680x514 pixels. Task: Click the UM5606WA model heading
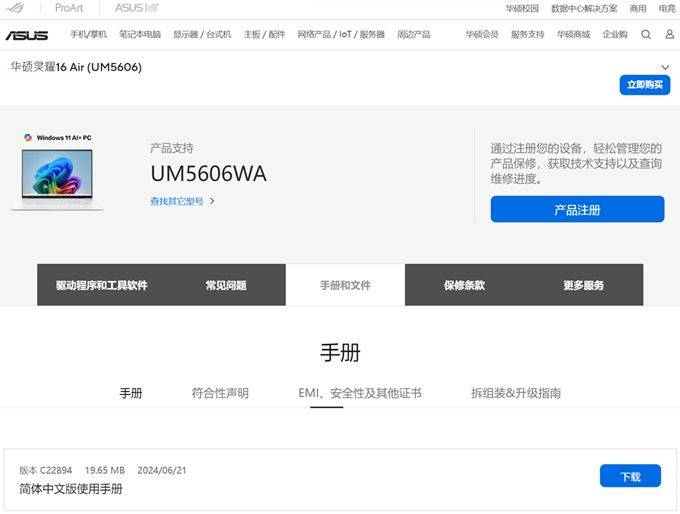coord(209,174)
